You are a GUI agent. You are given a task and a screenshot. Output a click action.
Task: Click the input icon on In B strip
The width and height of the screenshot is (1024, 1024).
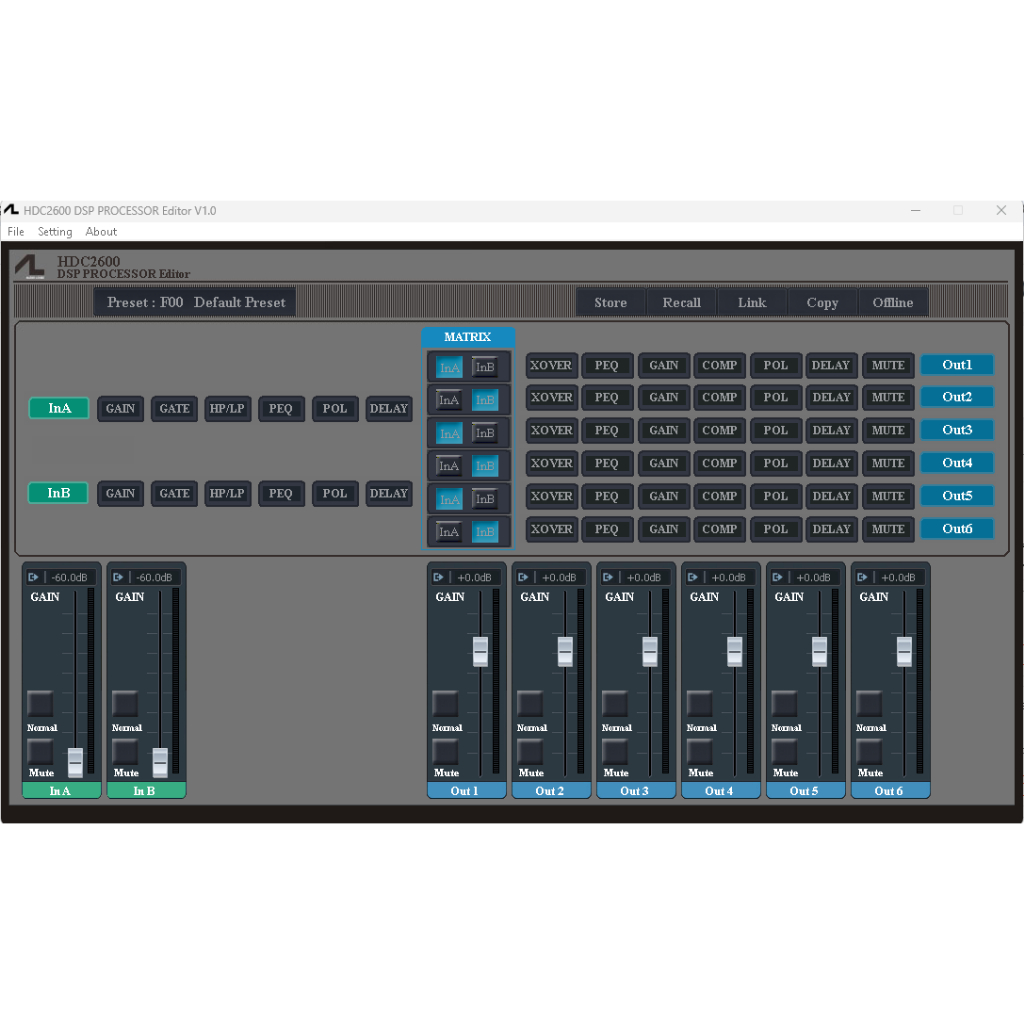pos(118,577)
